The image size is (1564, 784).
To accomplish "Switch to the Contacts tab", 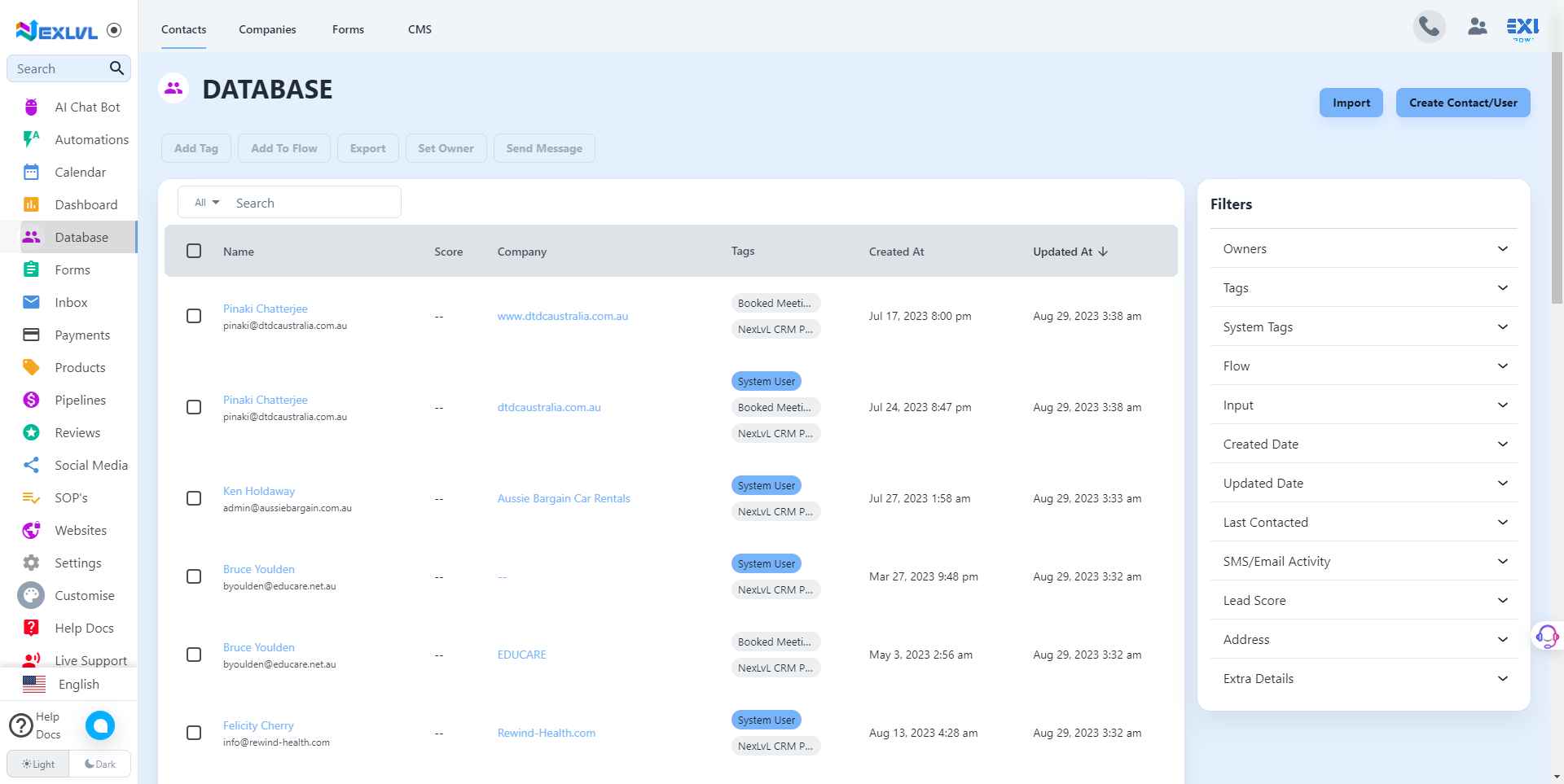I will (183, 29).
